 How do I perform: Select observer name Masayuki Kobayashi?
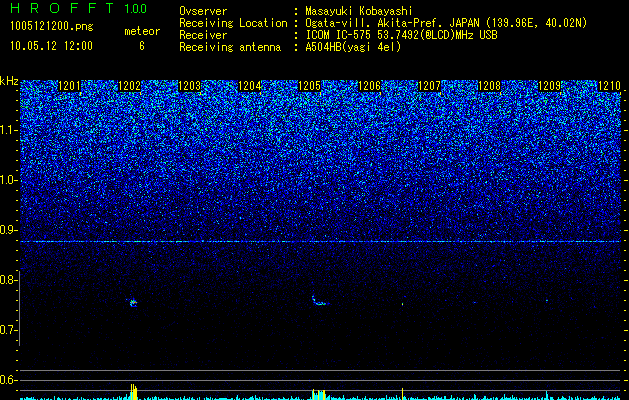pos(359,12)
